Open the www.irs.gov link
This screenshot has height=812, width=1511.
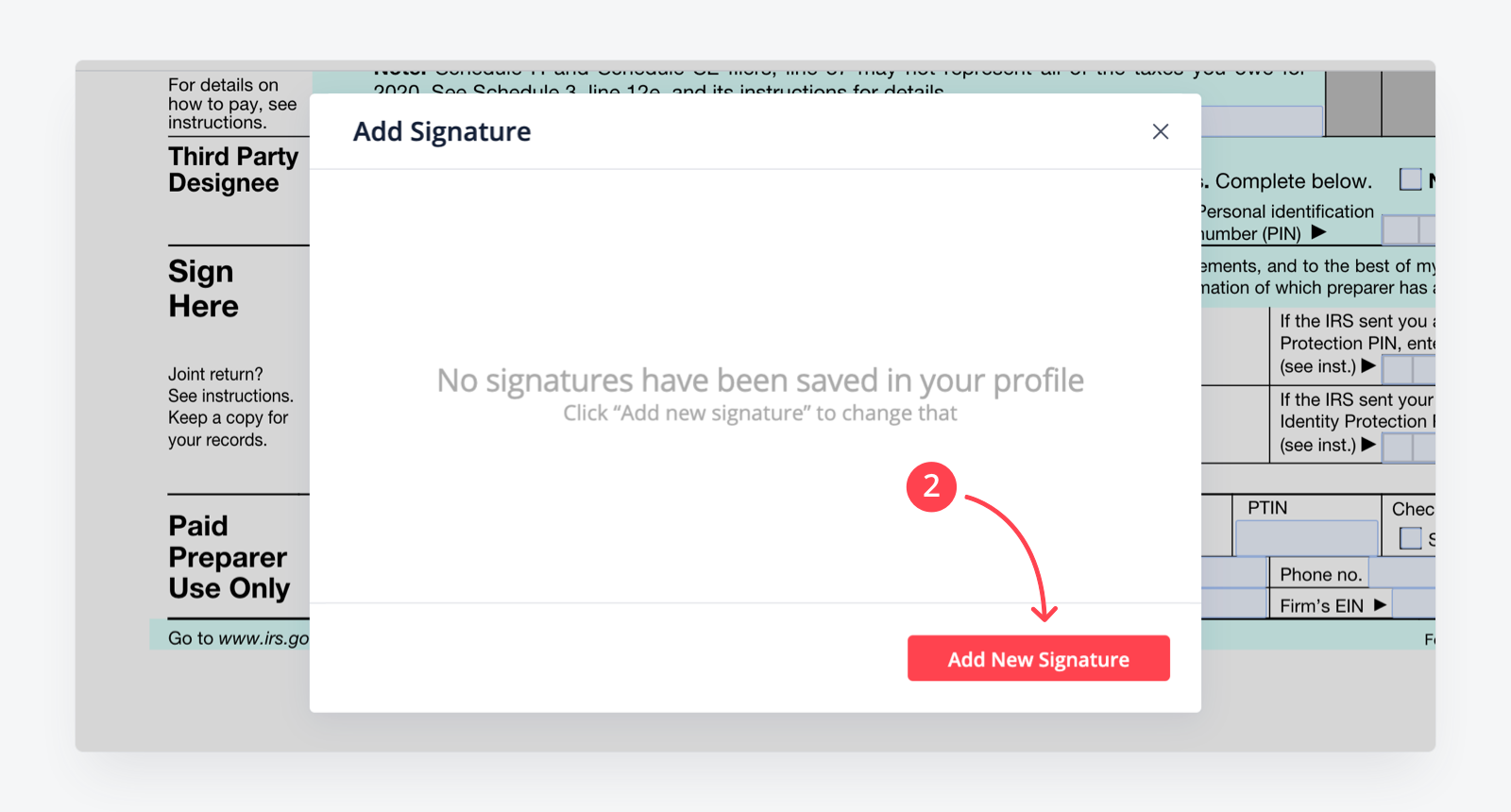[263, 638]
